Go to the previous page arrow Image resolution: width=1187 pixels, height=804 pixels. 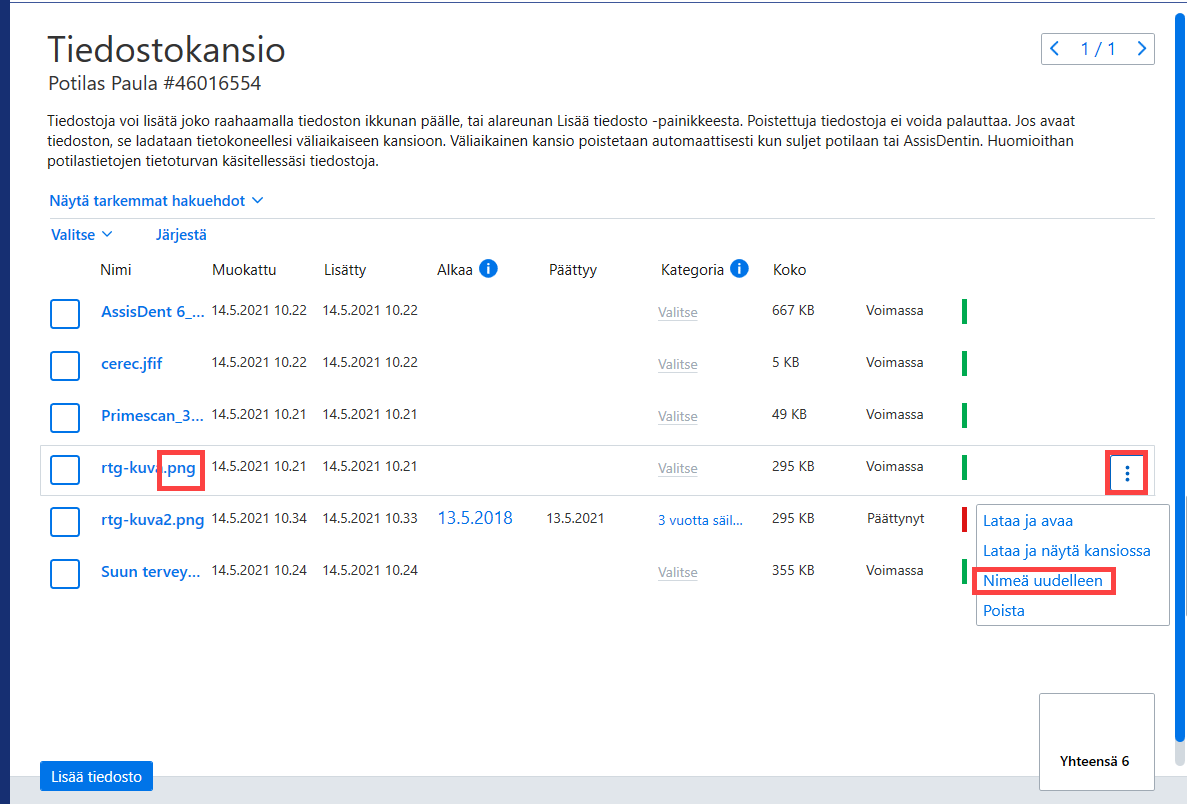1055,49
